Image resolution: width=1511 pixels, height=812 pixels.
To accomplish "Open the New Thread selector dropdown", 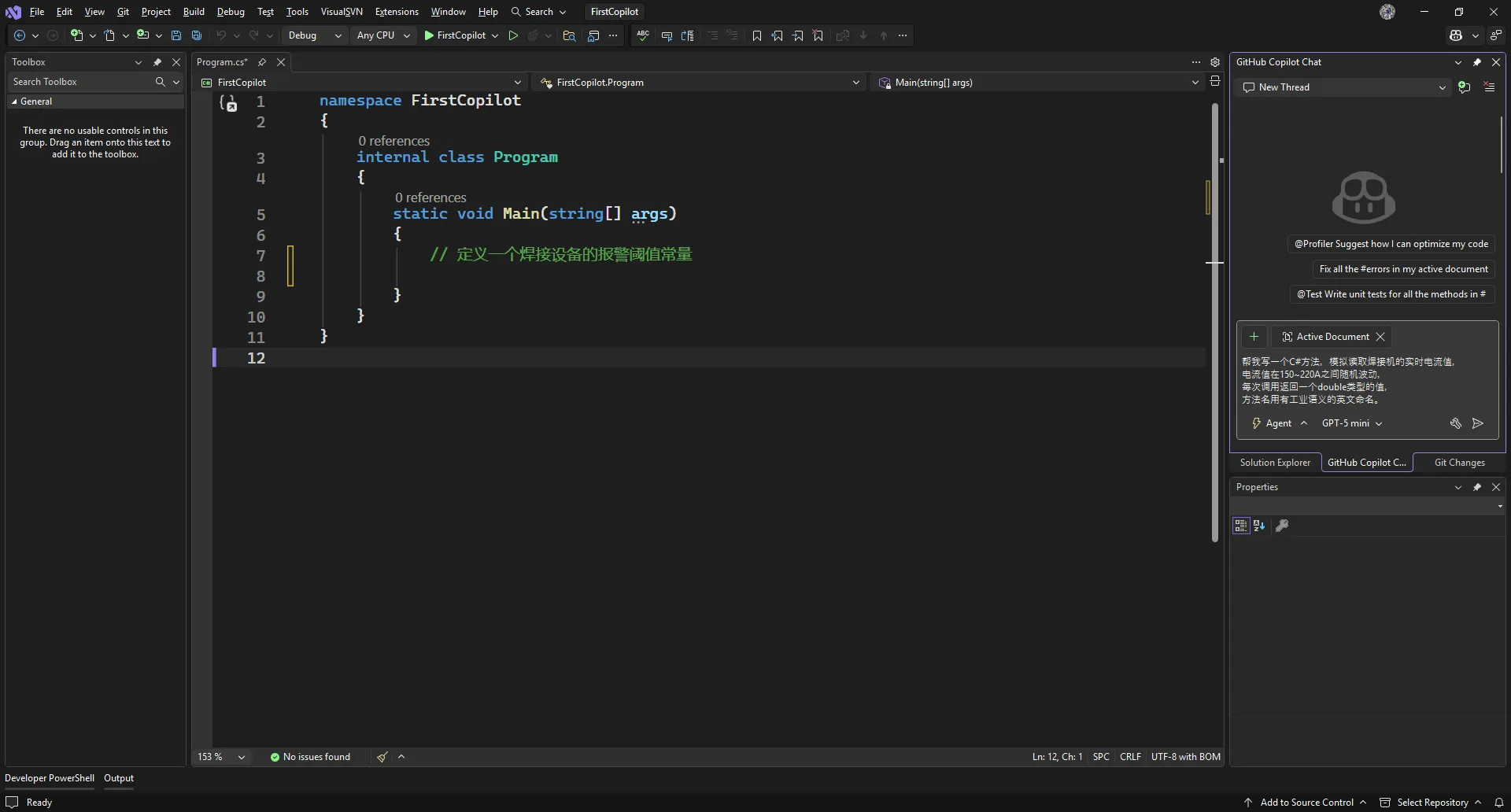I will (x=1344, y=87).
